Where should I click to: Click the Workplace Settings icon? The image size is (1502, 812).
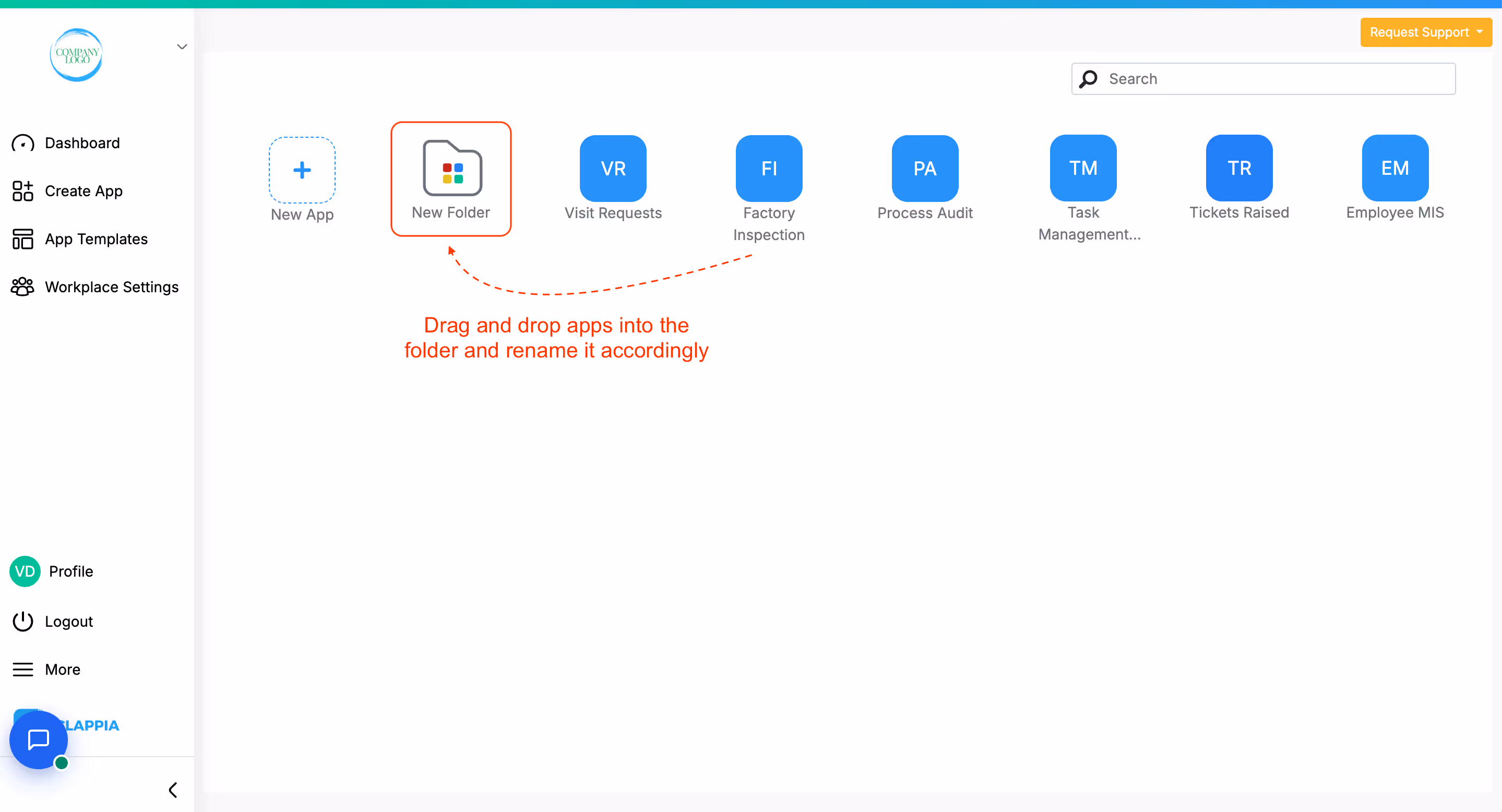click(23, 286)
